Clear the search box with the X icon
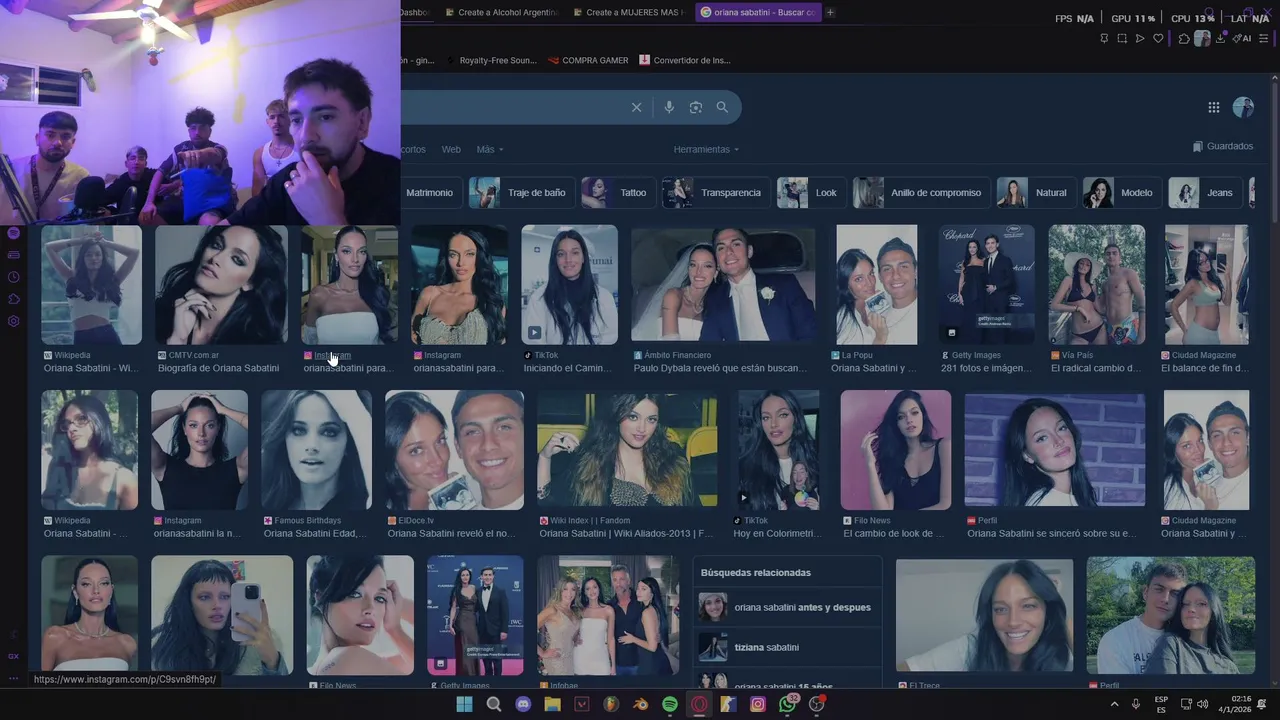The width and height of the screenshot is (1280, 720). pyautogui.click(x=636, y=107)
